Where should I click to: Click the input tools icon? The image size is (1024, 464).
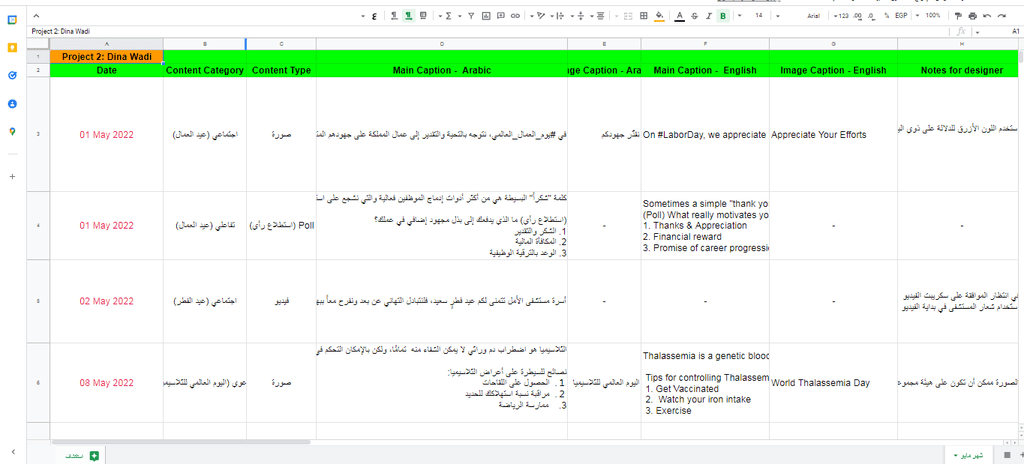click(374, 16)
